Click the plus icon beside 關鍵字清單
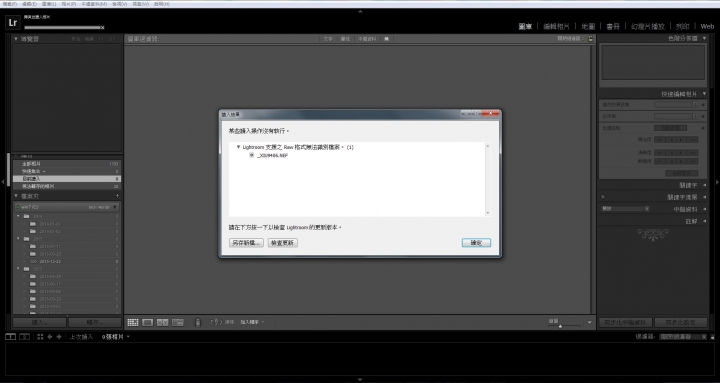Image resolution: width=720 pixels, height=383 pixels. [x=603, y=197]
